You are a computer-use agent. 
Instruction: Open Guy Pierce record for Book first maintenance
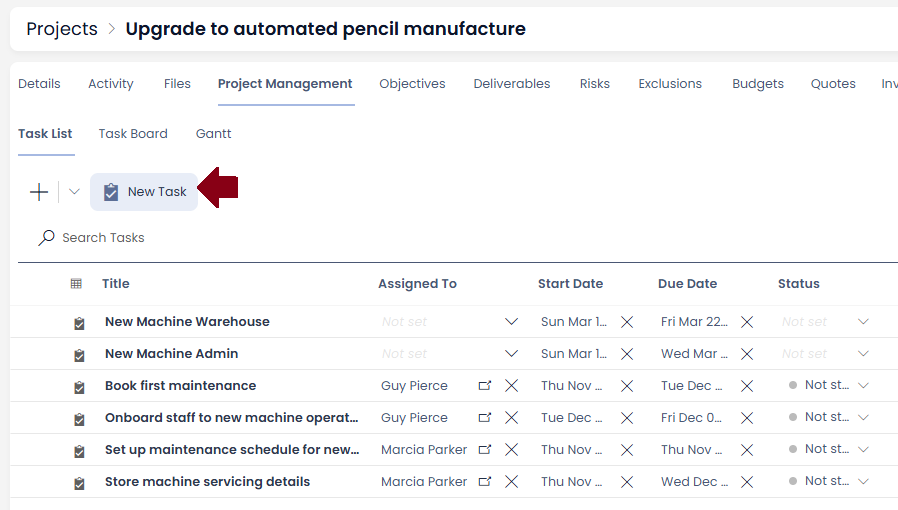coord(485,386)
